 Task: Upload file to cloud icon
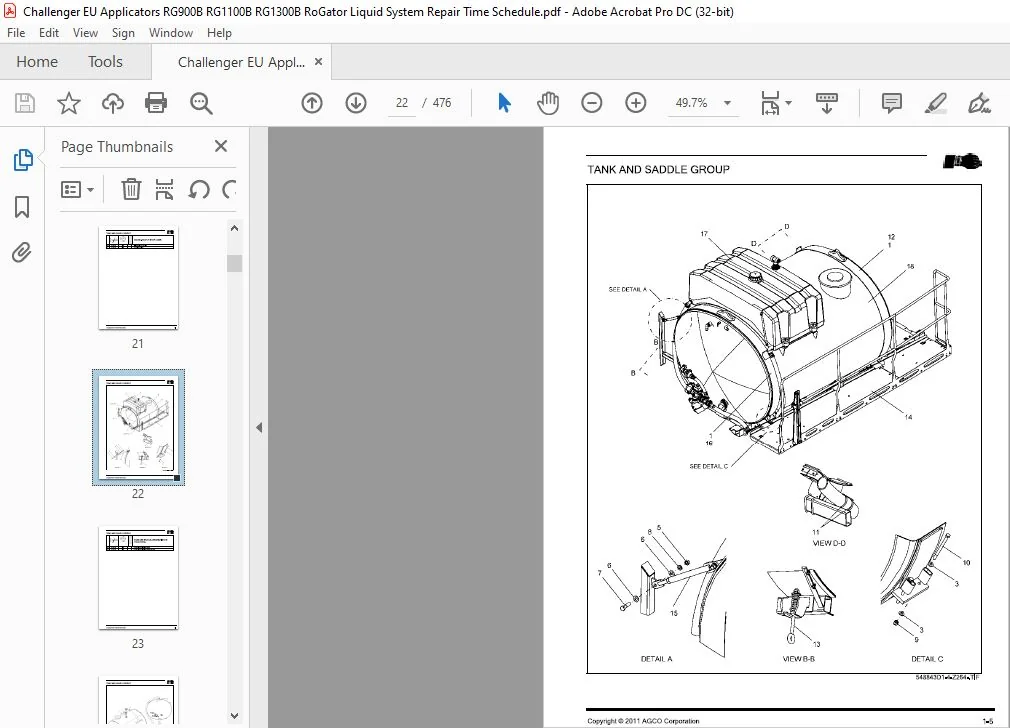point(113,103)
